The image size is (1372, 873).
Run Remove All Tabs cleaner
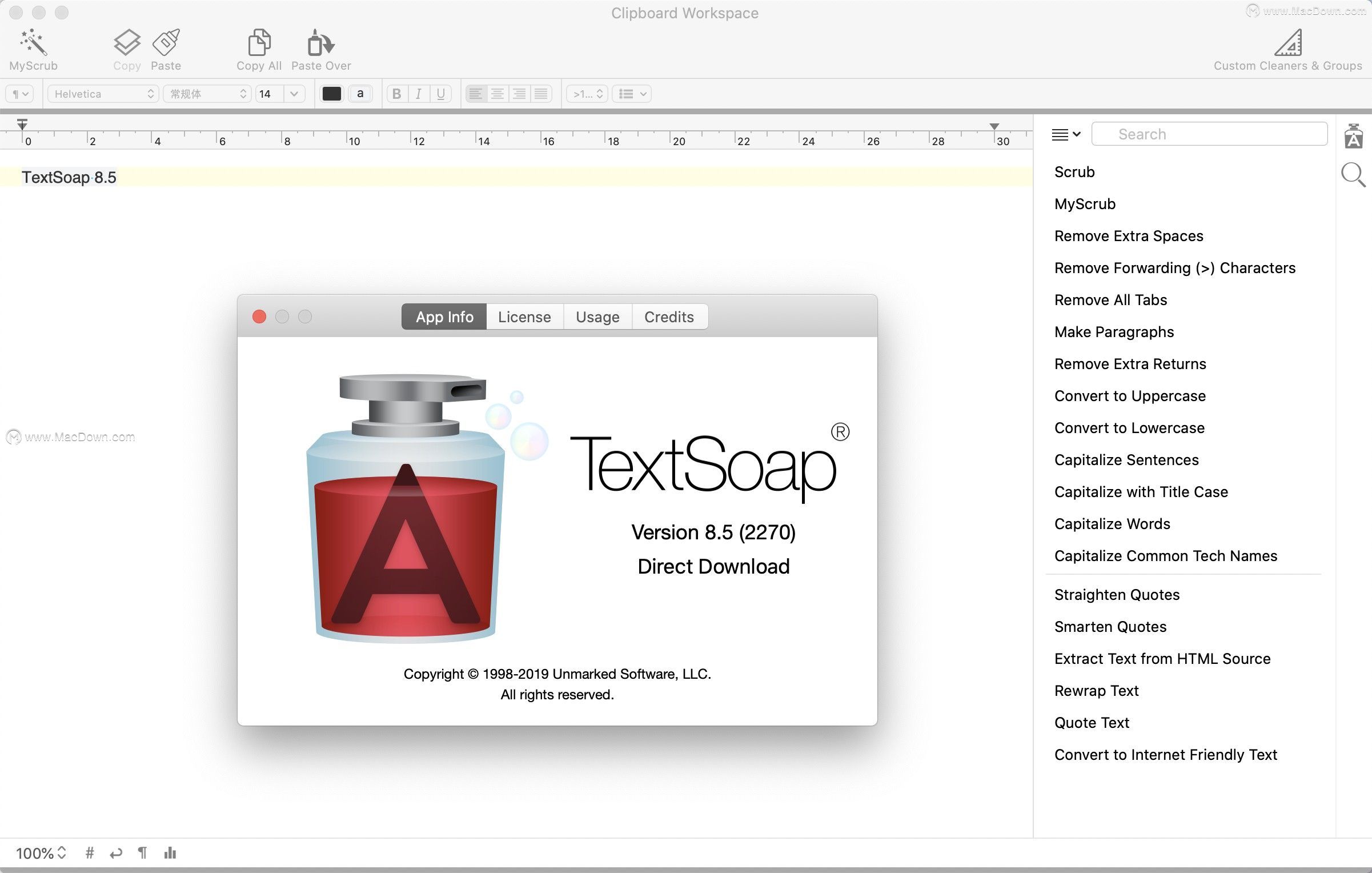pyautogui.click(x=1110, y=300)
